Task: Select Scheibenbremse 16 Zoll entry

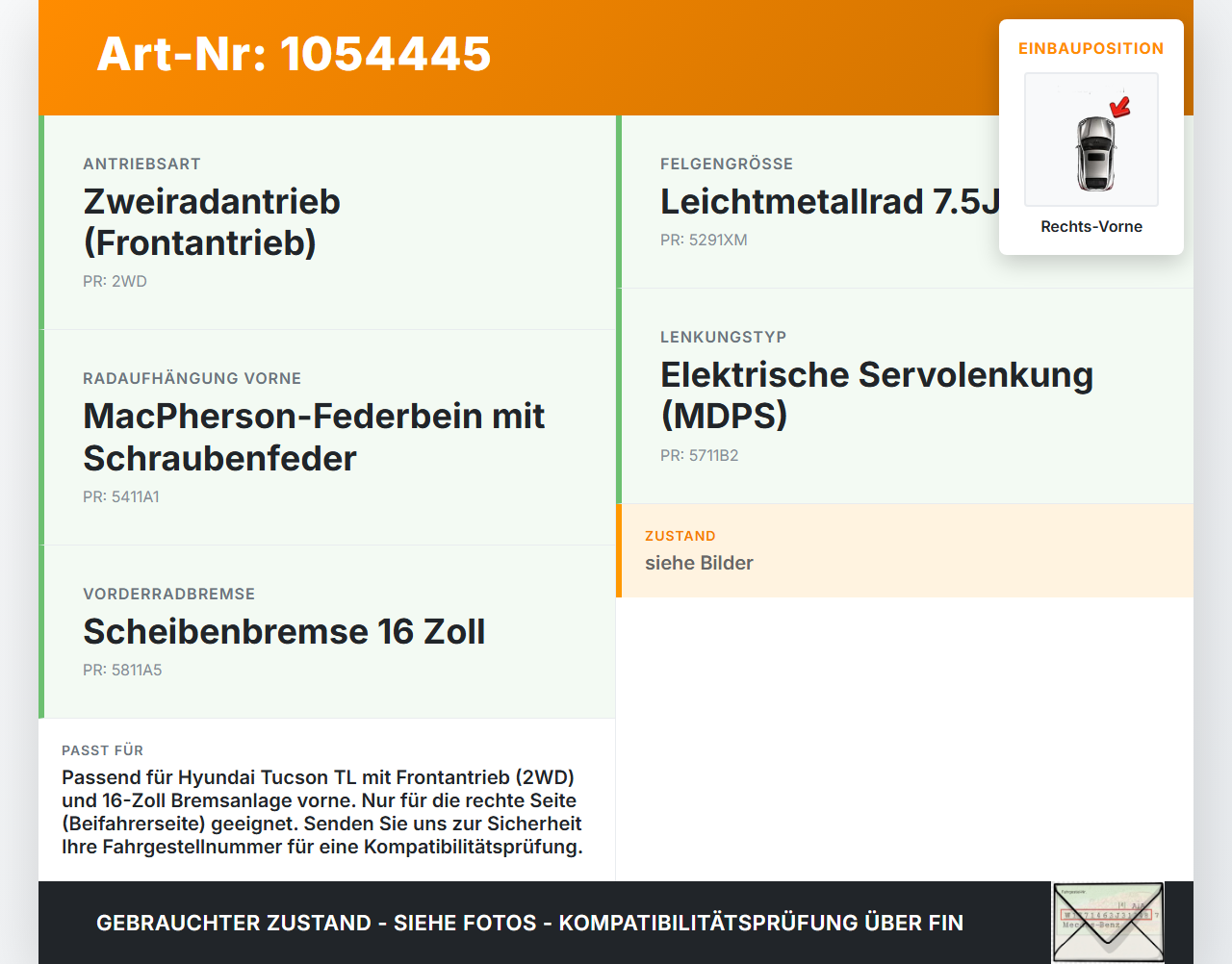Action: (x=327, y=632)
